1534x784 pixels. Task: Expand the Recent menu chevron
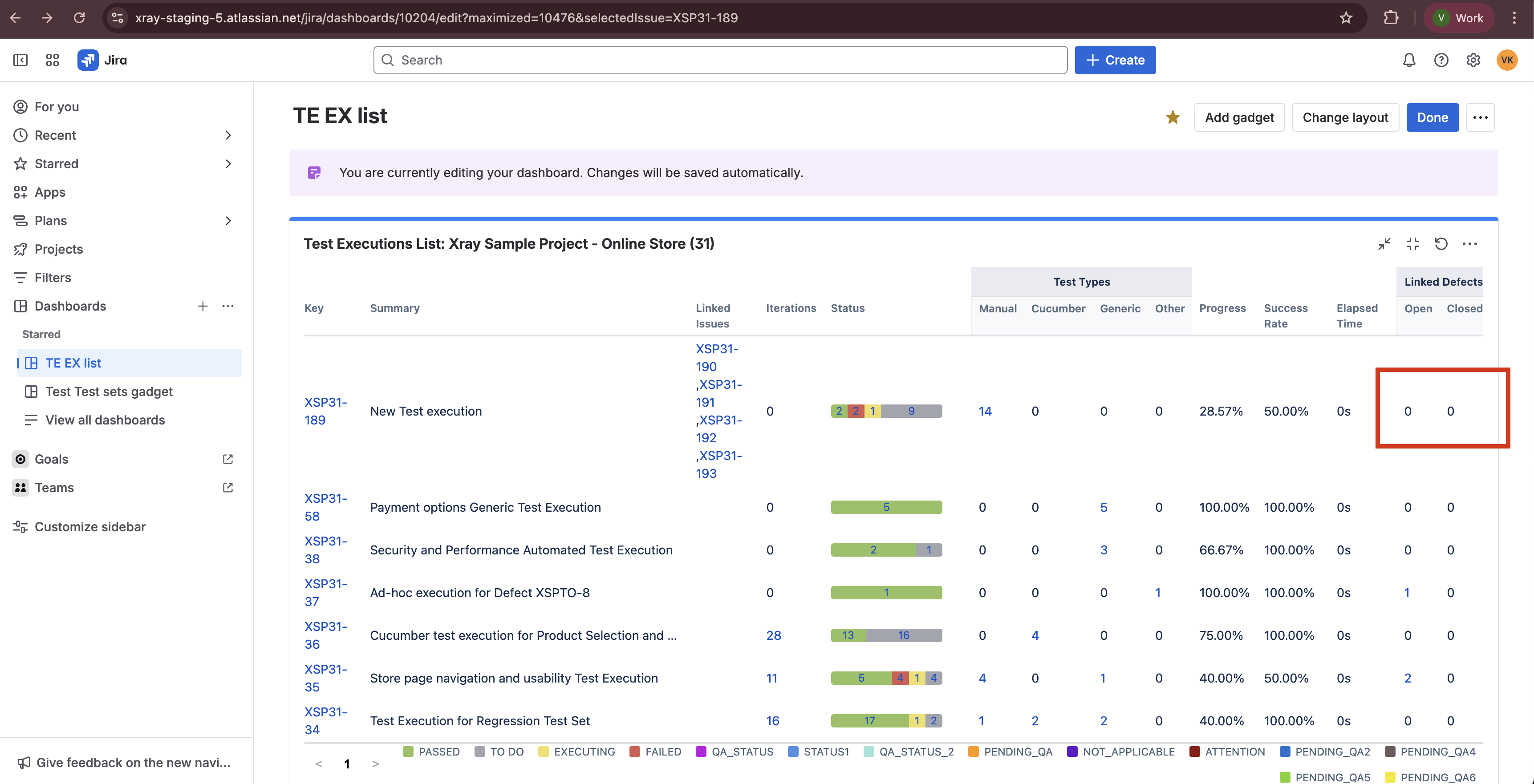(x=228, y=135)
